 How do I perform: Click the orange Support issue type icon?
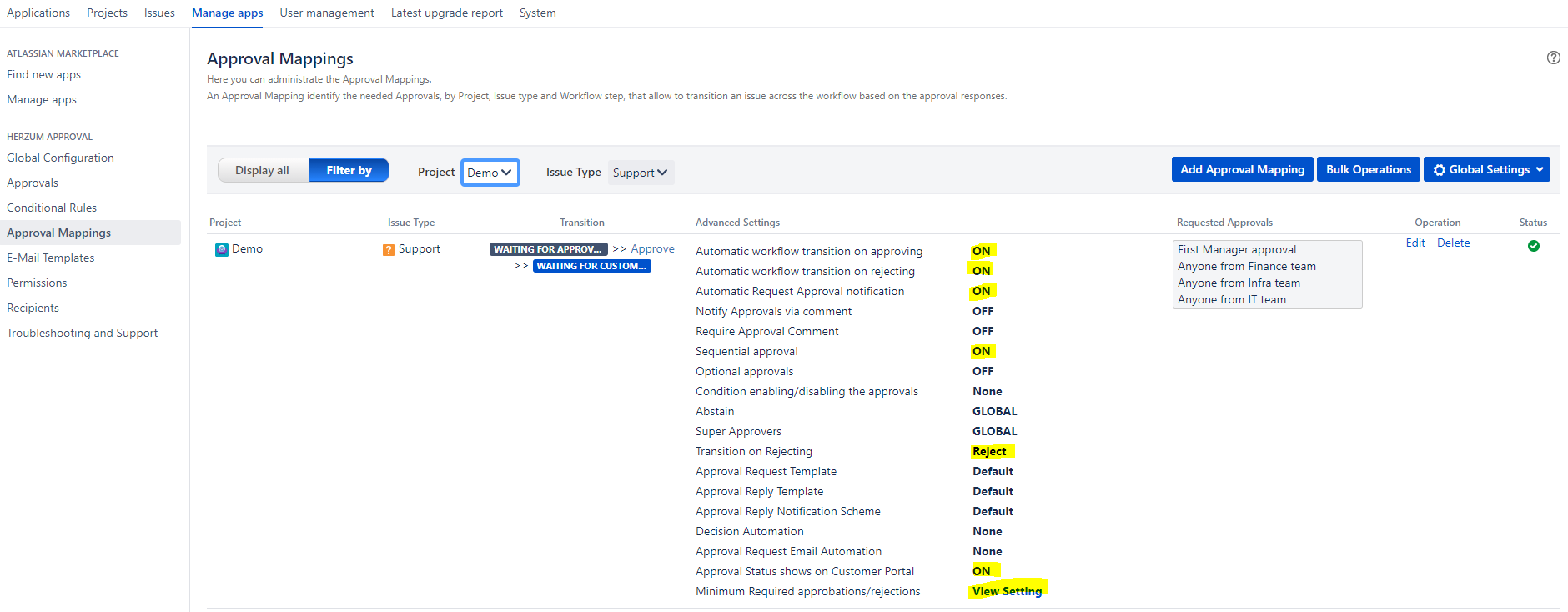[389, 250]
